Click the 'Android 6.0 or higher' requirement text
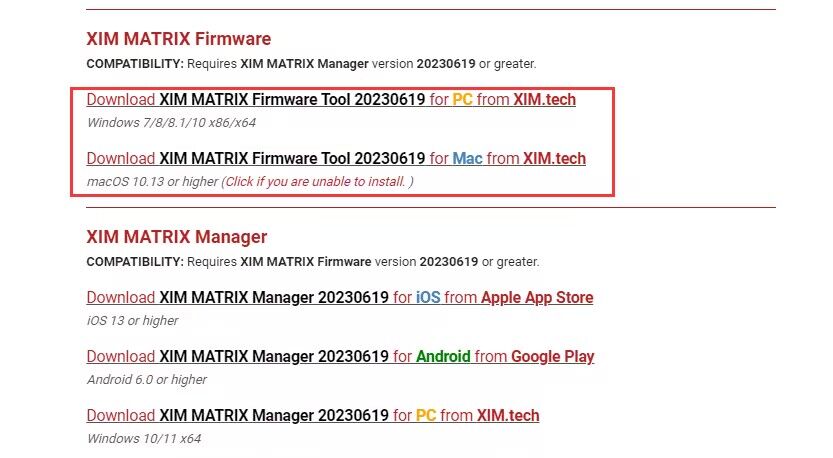The image size is (833, 458). click(147, 379)
